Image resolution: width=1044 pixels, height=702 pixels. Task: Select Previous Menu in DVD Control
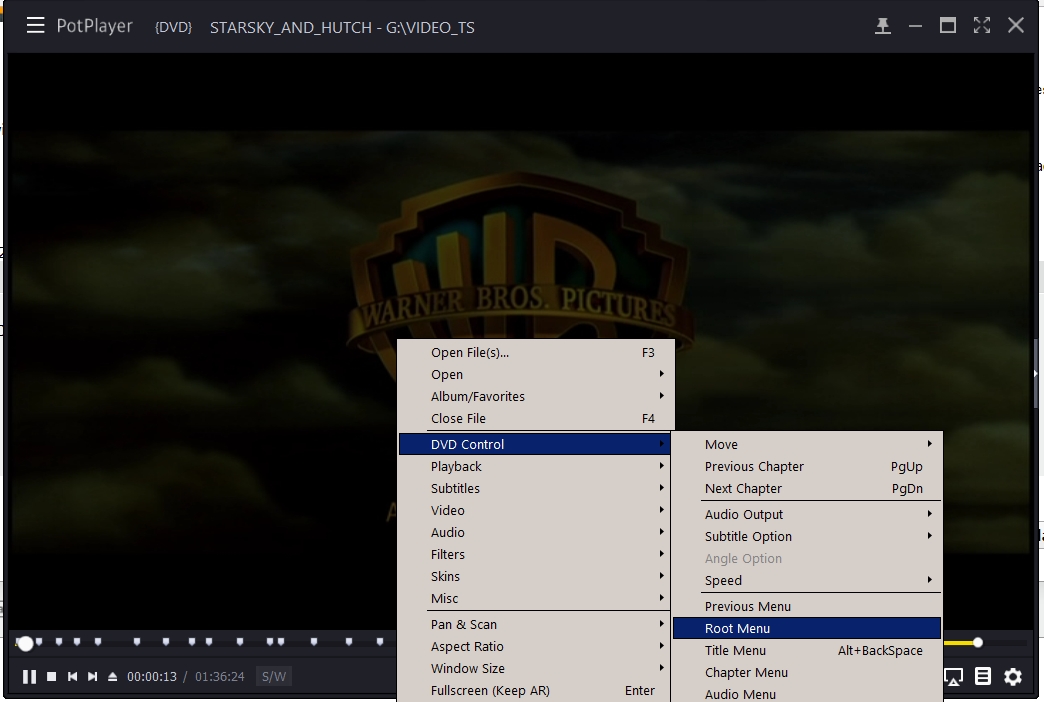[807, 607]
